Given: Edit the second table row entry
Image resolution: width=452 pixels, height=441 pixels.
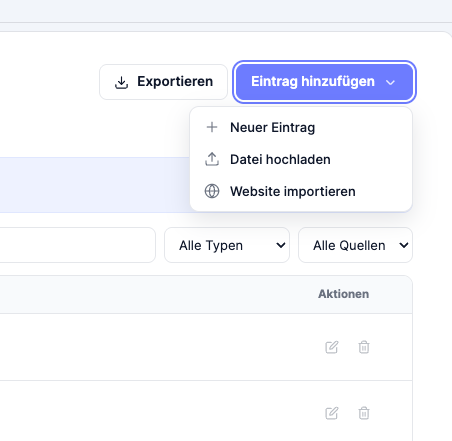Looking at the screenshot, I should 332,413.
